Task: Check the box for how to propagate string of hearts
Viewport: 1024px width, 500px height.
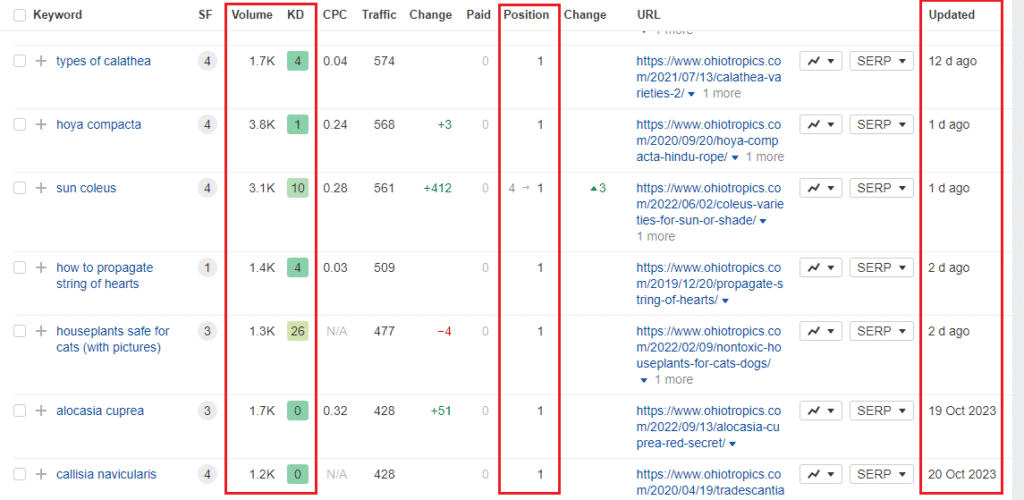Action: pos(20,268)
